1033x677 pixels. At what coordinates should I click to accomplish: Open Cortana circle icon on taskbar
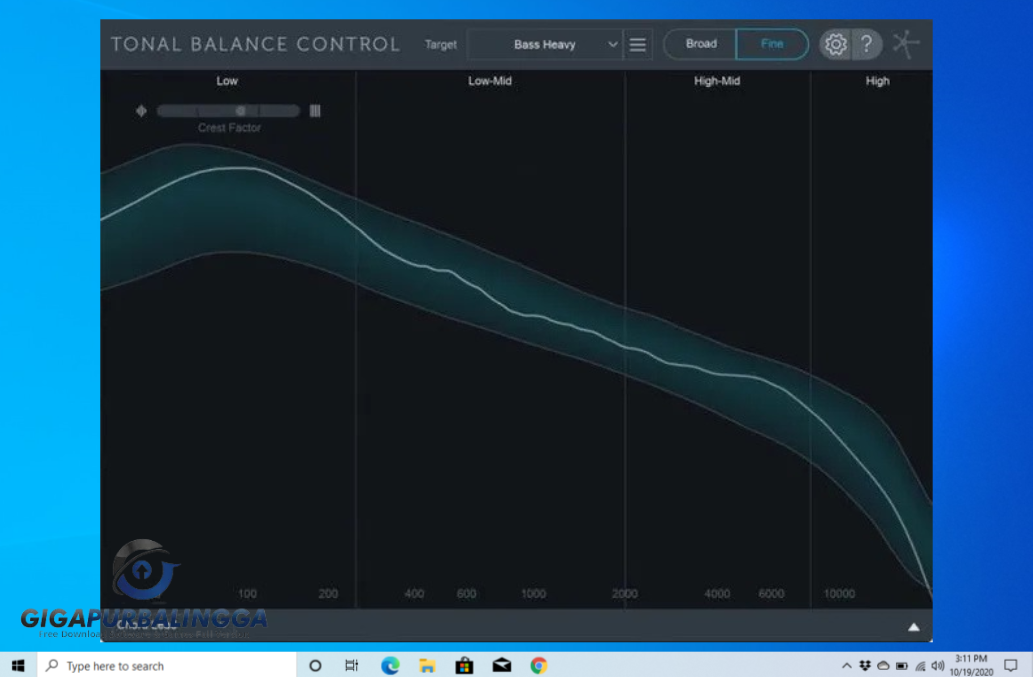315,665
